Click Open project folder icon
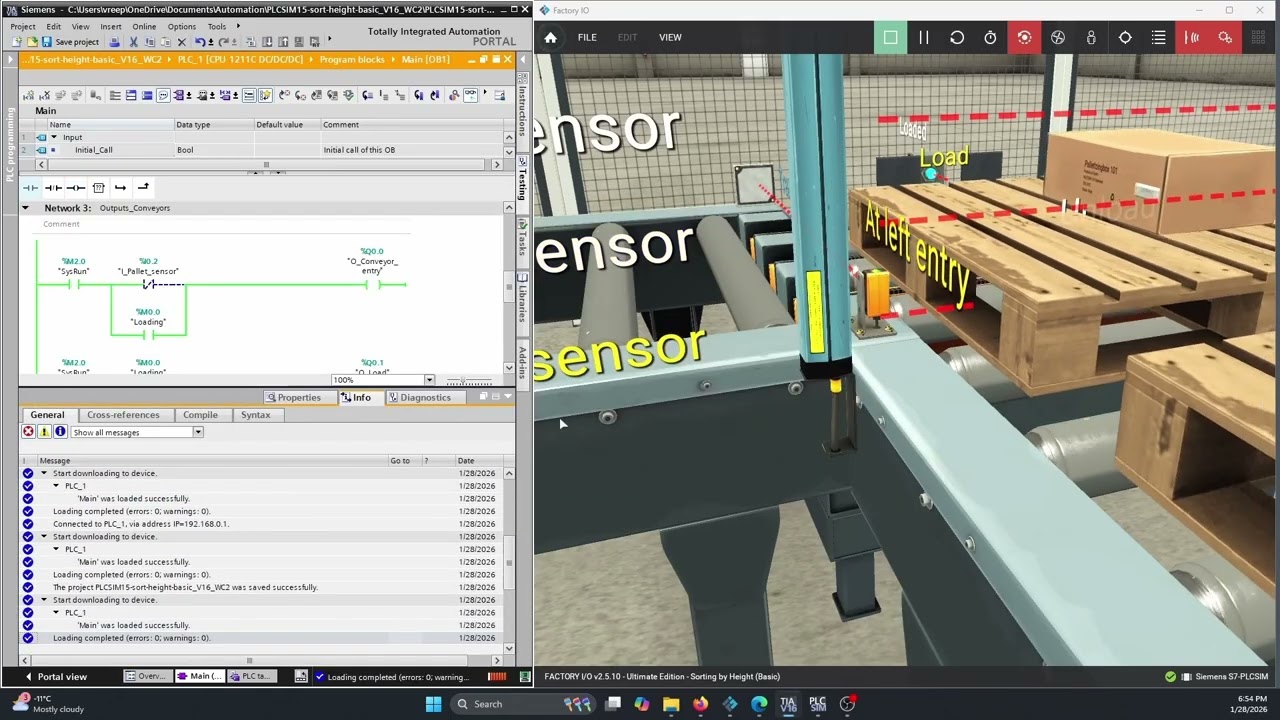The width and height of the screenshot is (1280, 720). coord(32,42)
